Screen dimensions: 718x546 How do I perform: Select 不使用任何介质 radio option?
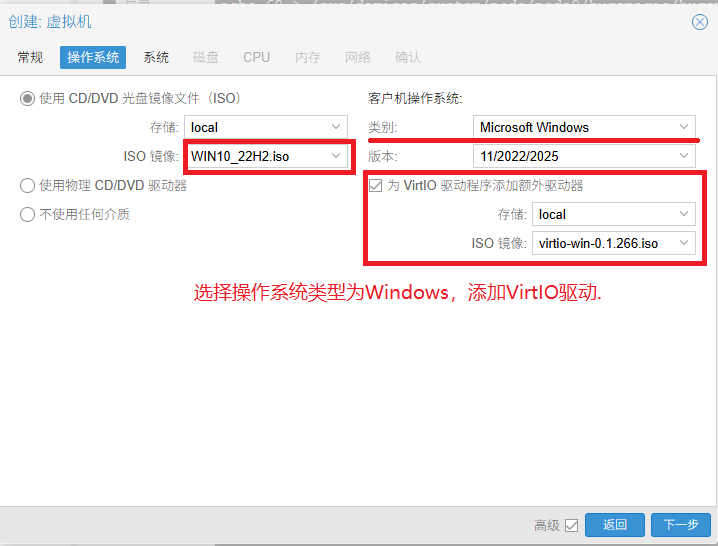(x=28, y=214)
